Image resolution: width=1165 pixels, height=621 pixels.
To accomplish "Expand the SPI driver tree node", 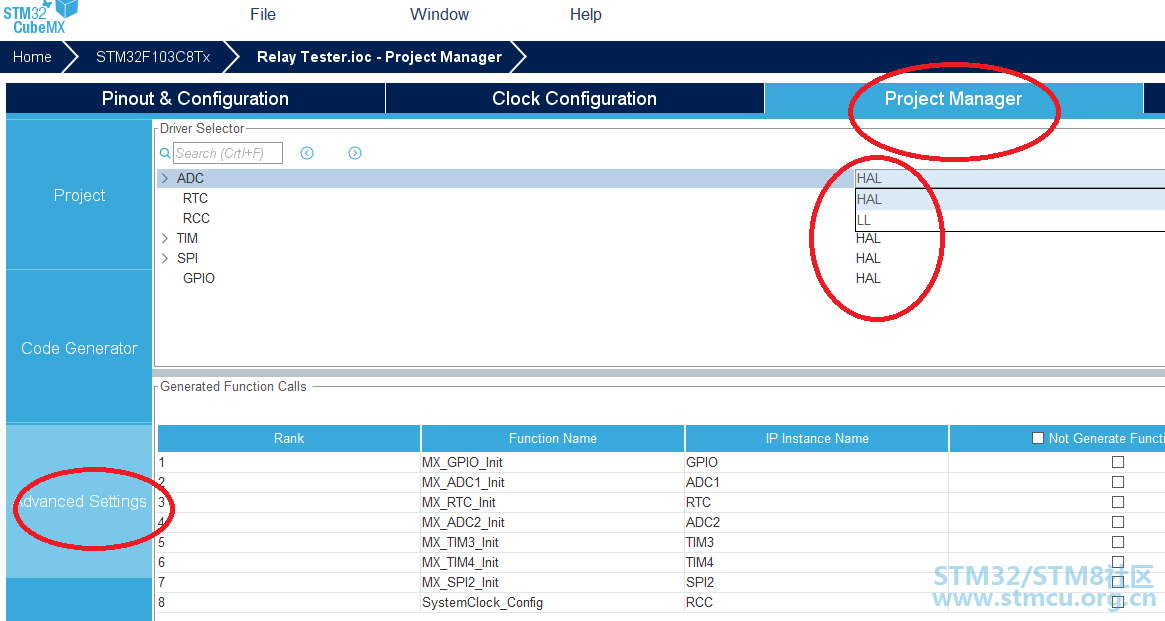I will point(165,259).
